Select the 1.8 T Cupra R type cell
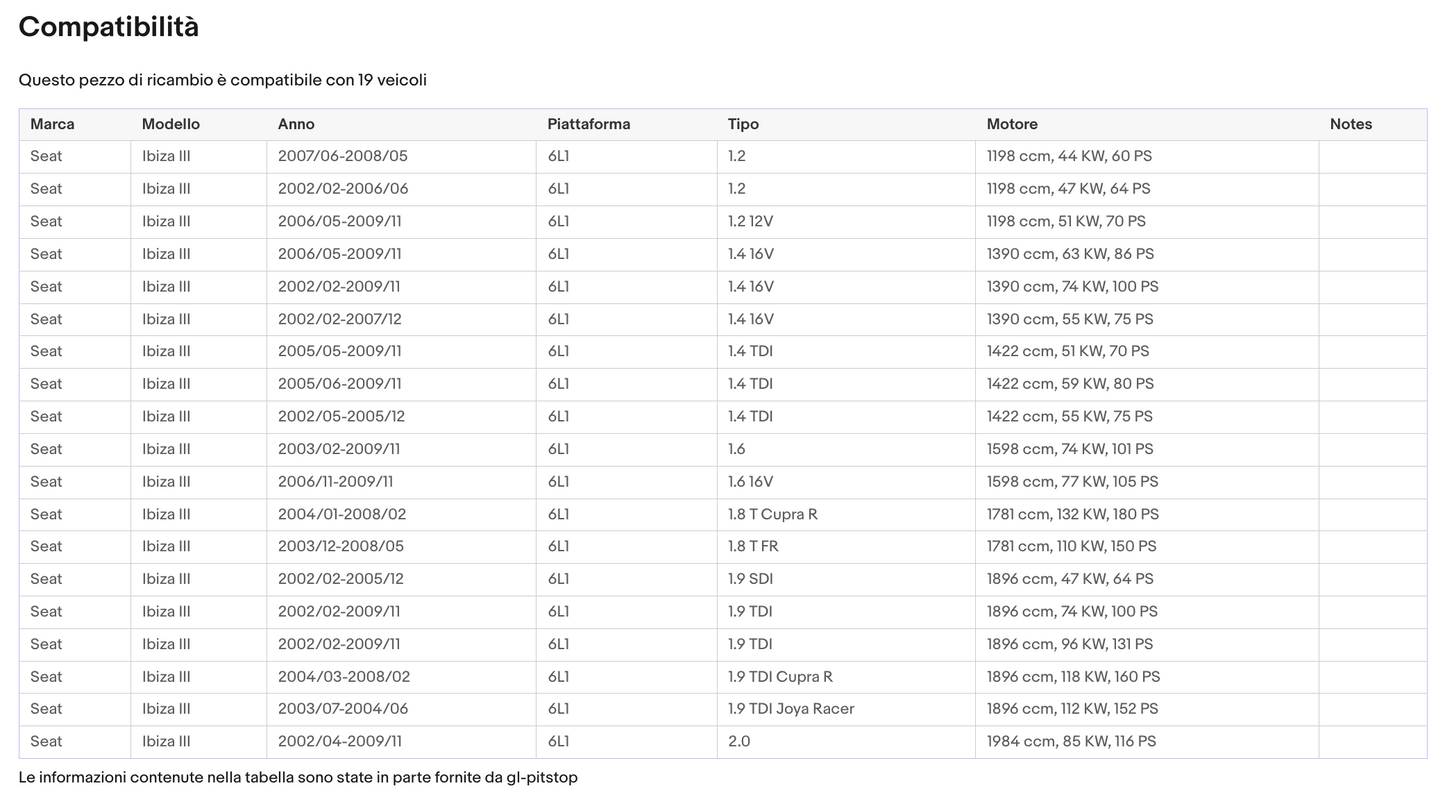 (772, 514)
